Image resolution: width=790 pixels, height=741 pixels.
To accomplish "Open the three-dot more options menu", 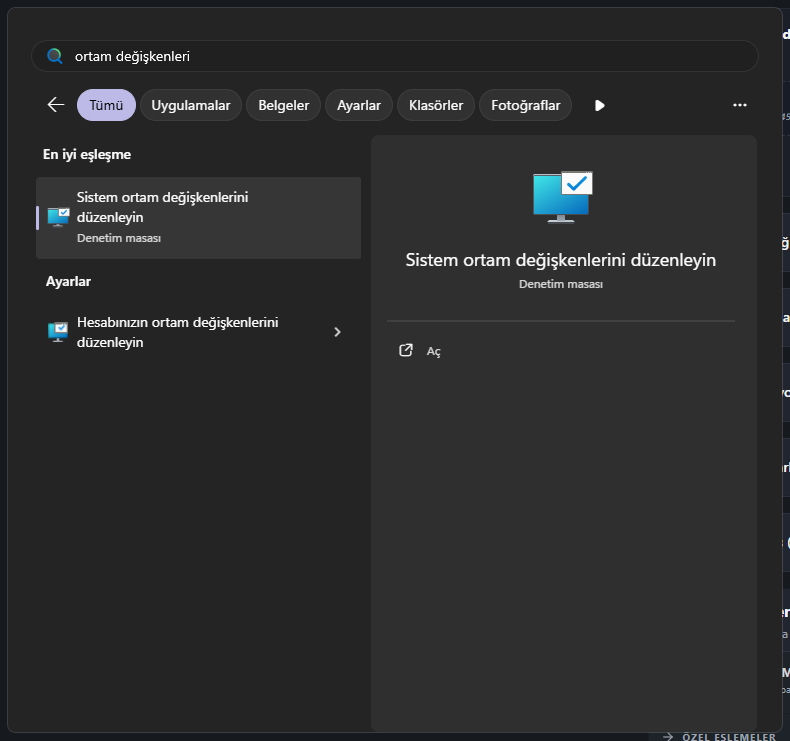I will (740, 105).
